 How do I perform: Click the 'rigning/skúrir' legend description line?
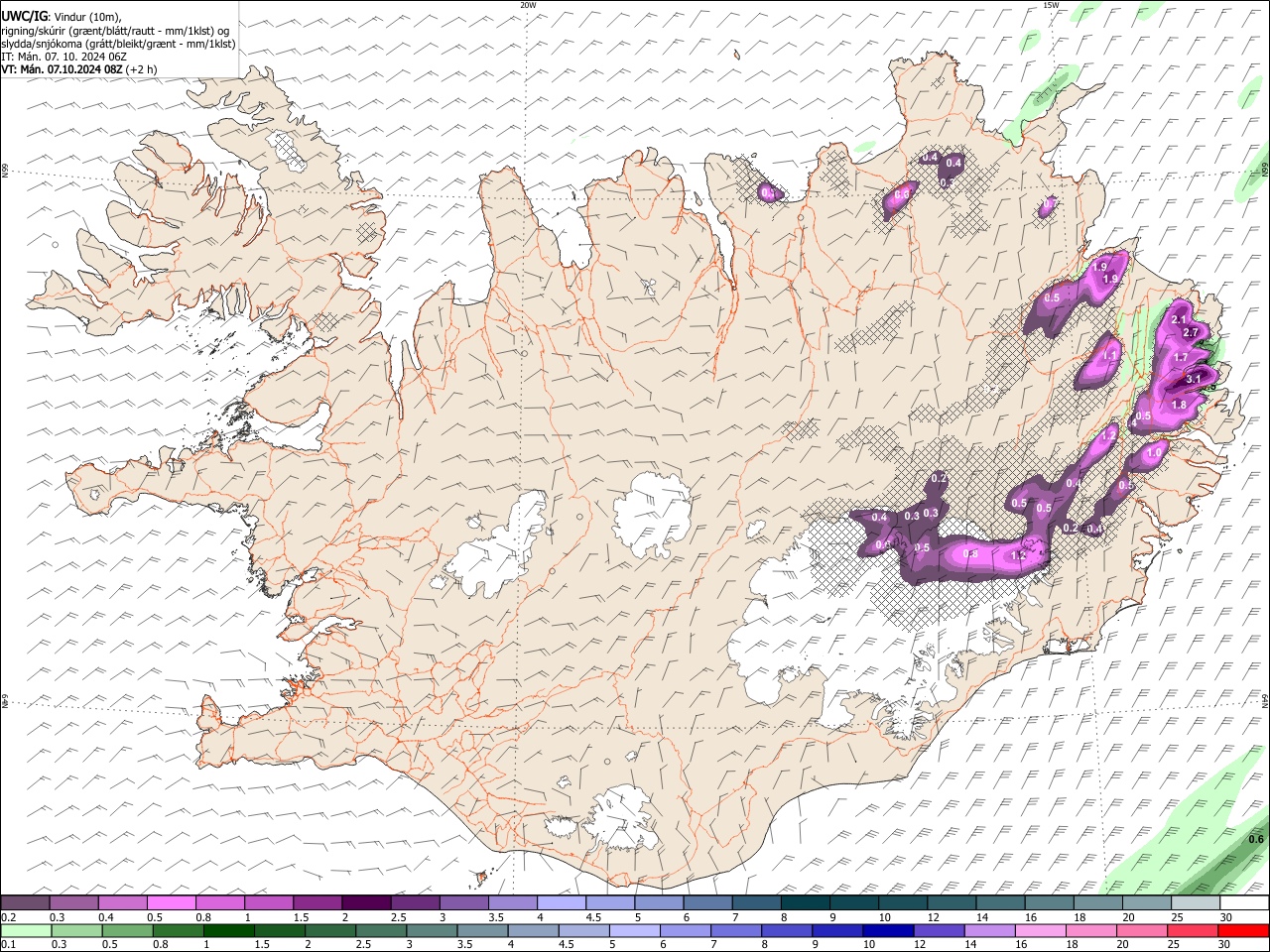115,31
